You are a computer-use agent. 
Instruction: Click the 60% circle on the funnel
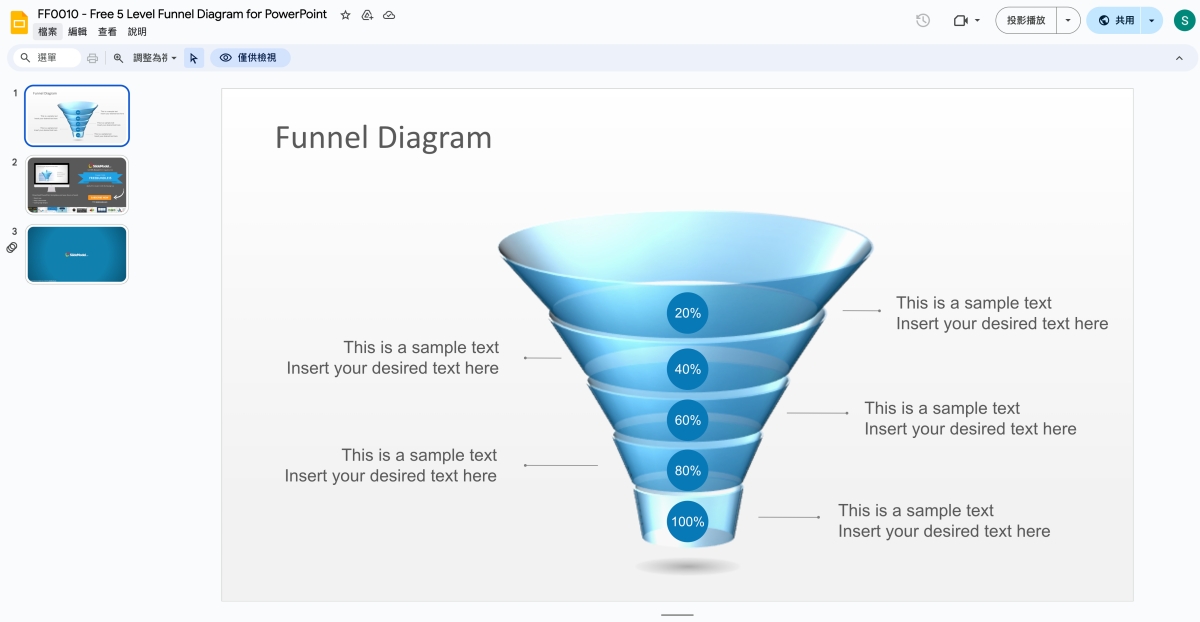[x=688, y=420]
